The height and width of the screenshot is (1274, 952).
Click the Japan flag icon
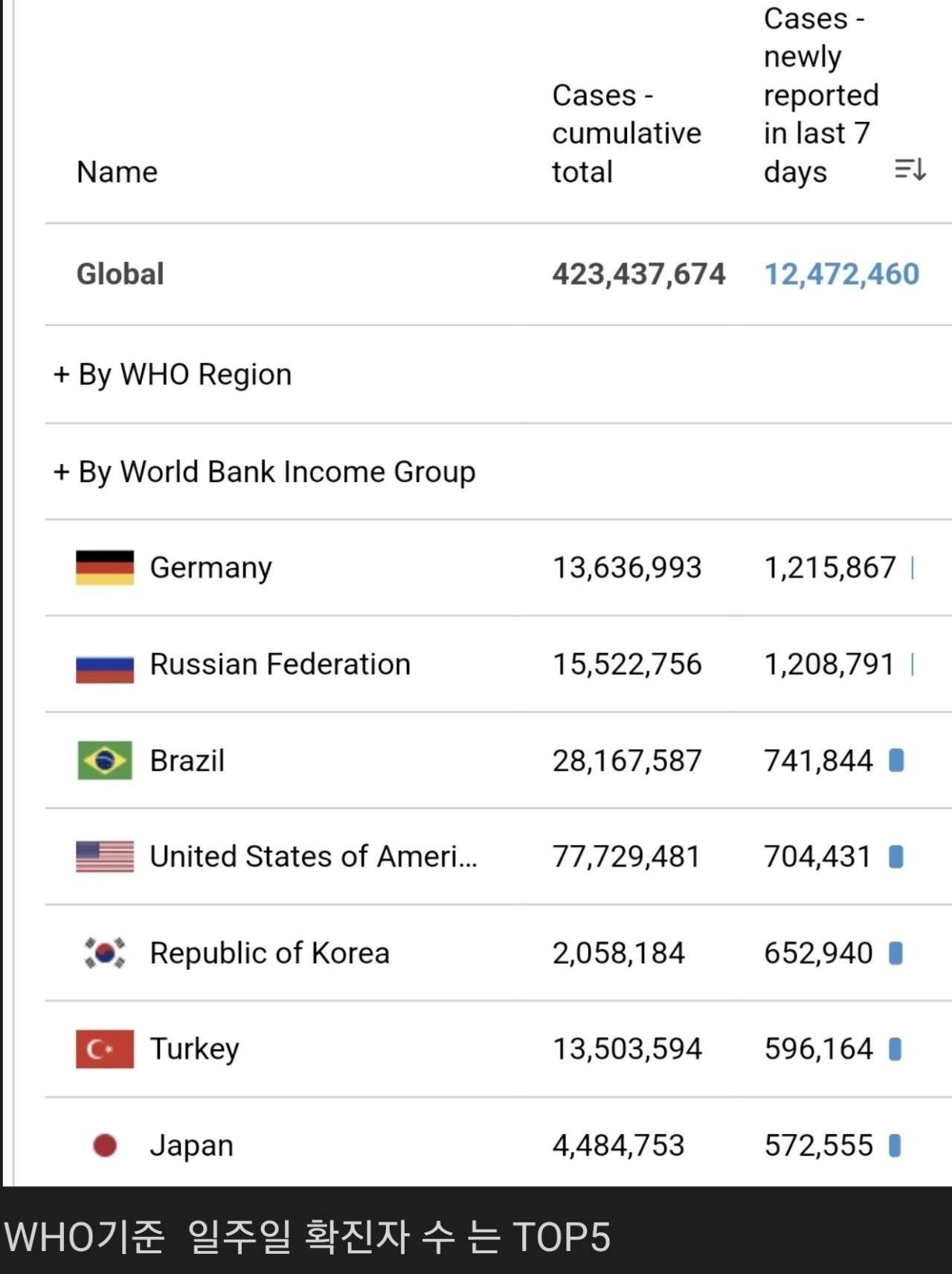click(105, 1145)
